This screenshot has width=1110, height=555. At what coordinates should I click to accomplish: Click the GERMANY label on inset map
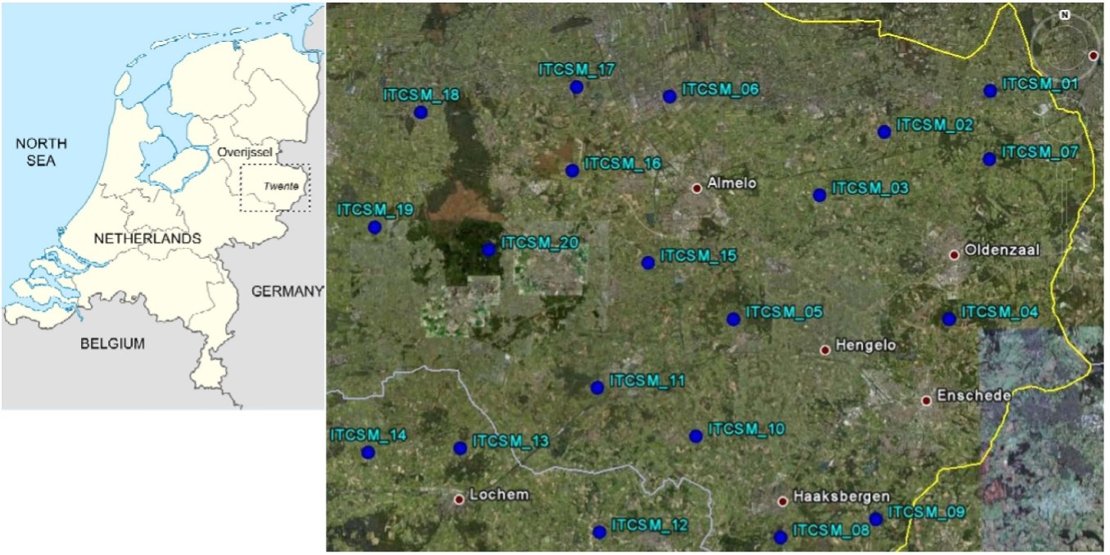(287, 291)
